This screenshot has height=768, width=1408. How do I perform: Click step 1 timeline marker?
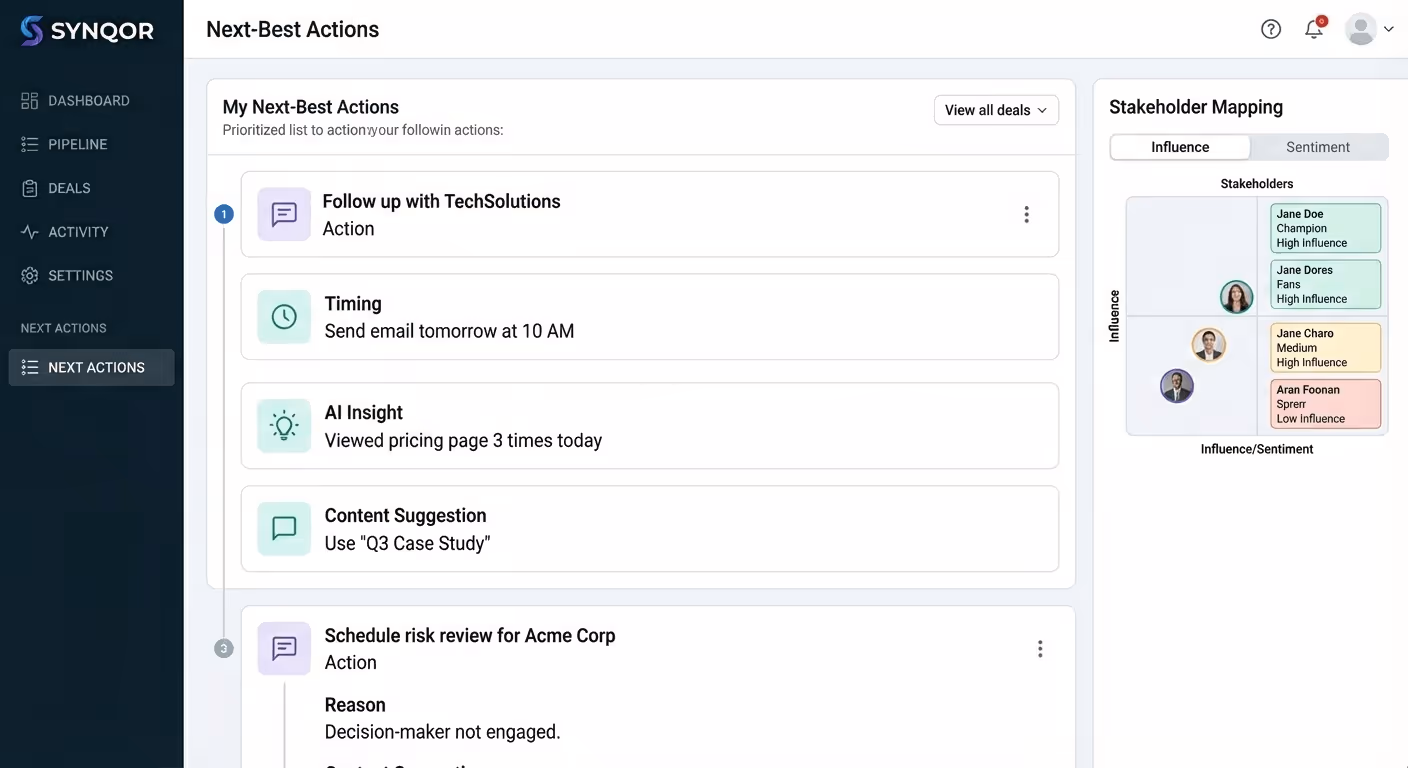pos(224,214)
